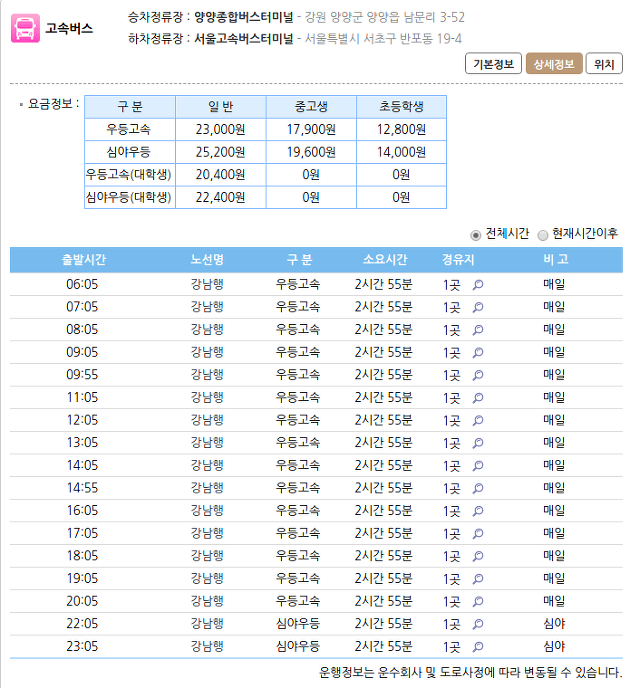Click the 22,400원 night university fare
This screenshot has width=630, height=688.
coord(220,197)
